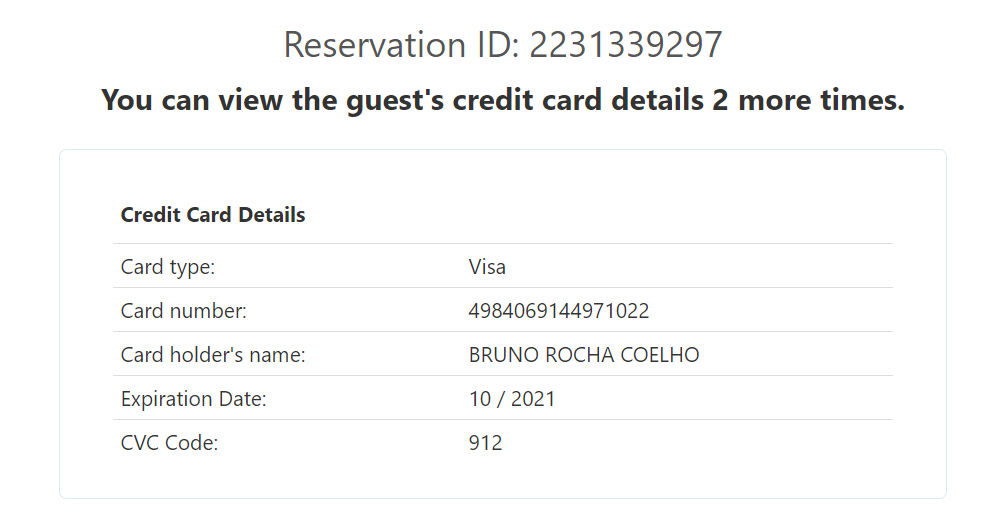This screenshot has height=515, width=1005.
Task: Click the "CVC Code:" label
Action: 169,443
